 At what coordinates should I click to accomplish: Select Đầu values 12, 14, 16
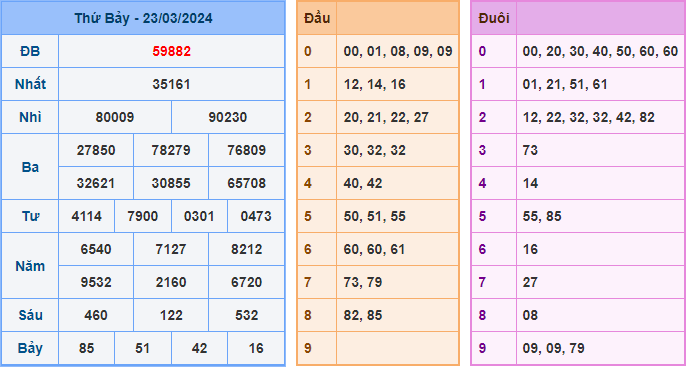pyautogui.click(x=375, y=85)
